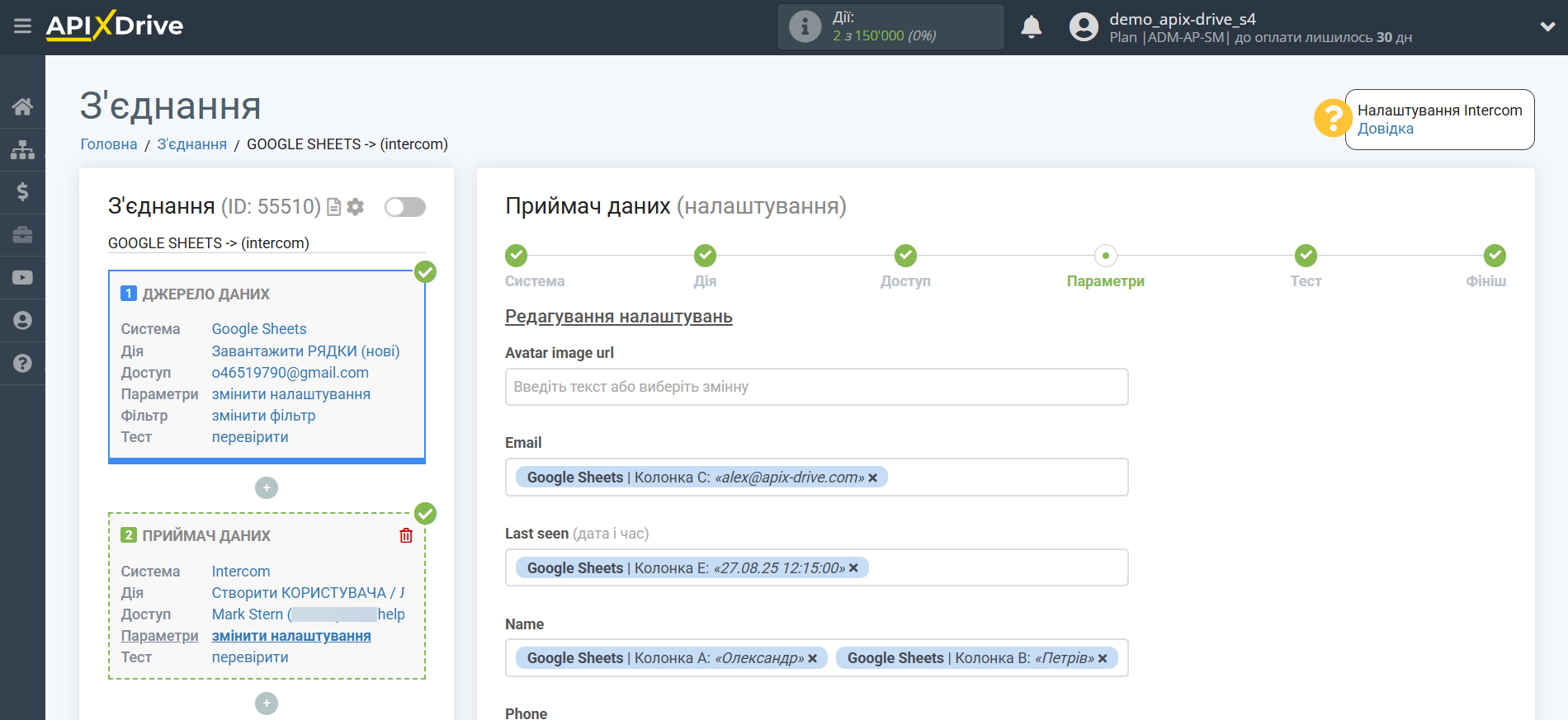The height and width of the screenshot is (720, 1568).
Task: Click the notifications bell icon
Action: (x=1031, y=27)
